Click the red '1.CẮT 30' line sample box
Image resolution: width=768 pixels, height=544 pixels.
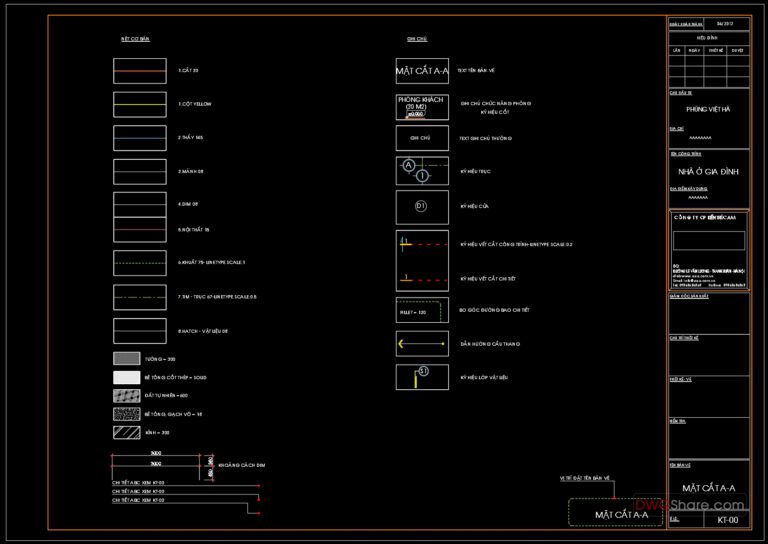click(140, 71)
